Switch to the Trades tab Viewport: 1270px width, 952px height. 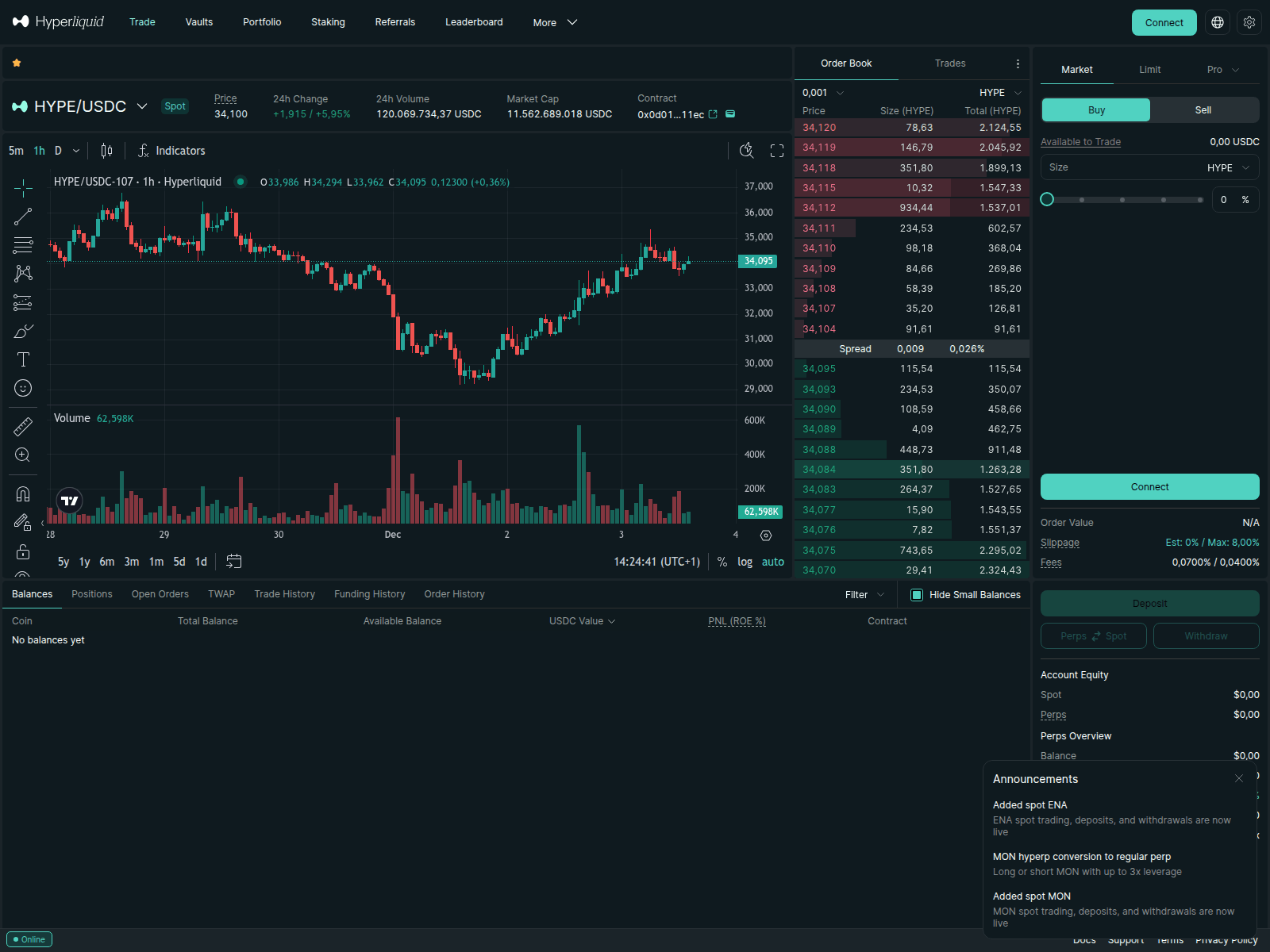tap(950, 63)
